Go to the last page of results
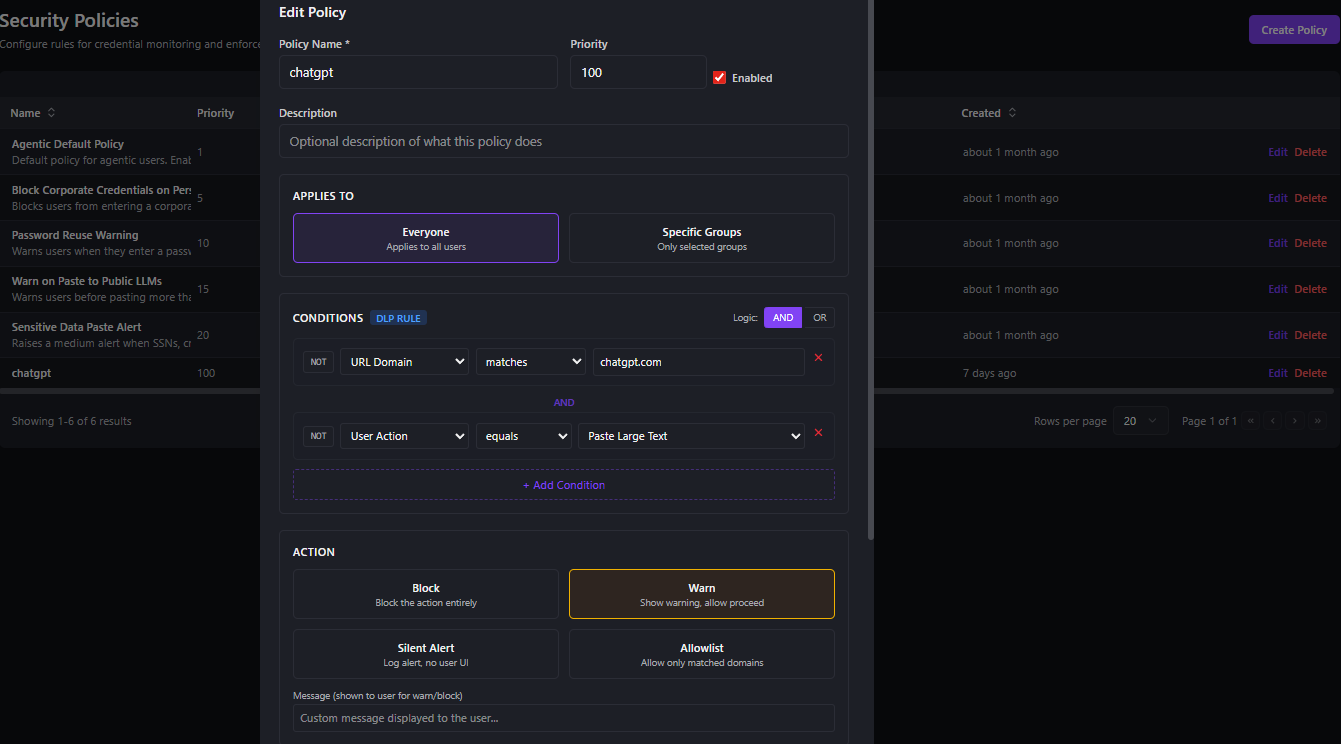 click(1318, 421)
